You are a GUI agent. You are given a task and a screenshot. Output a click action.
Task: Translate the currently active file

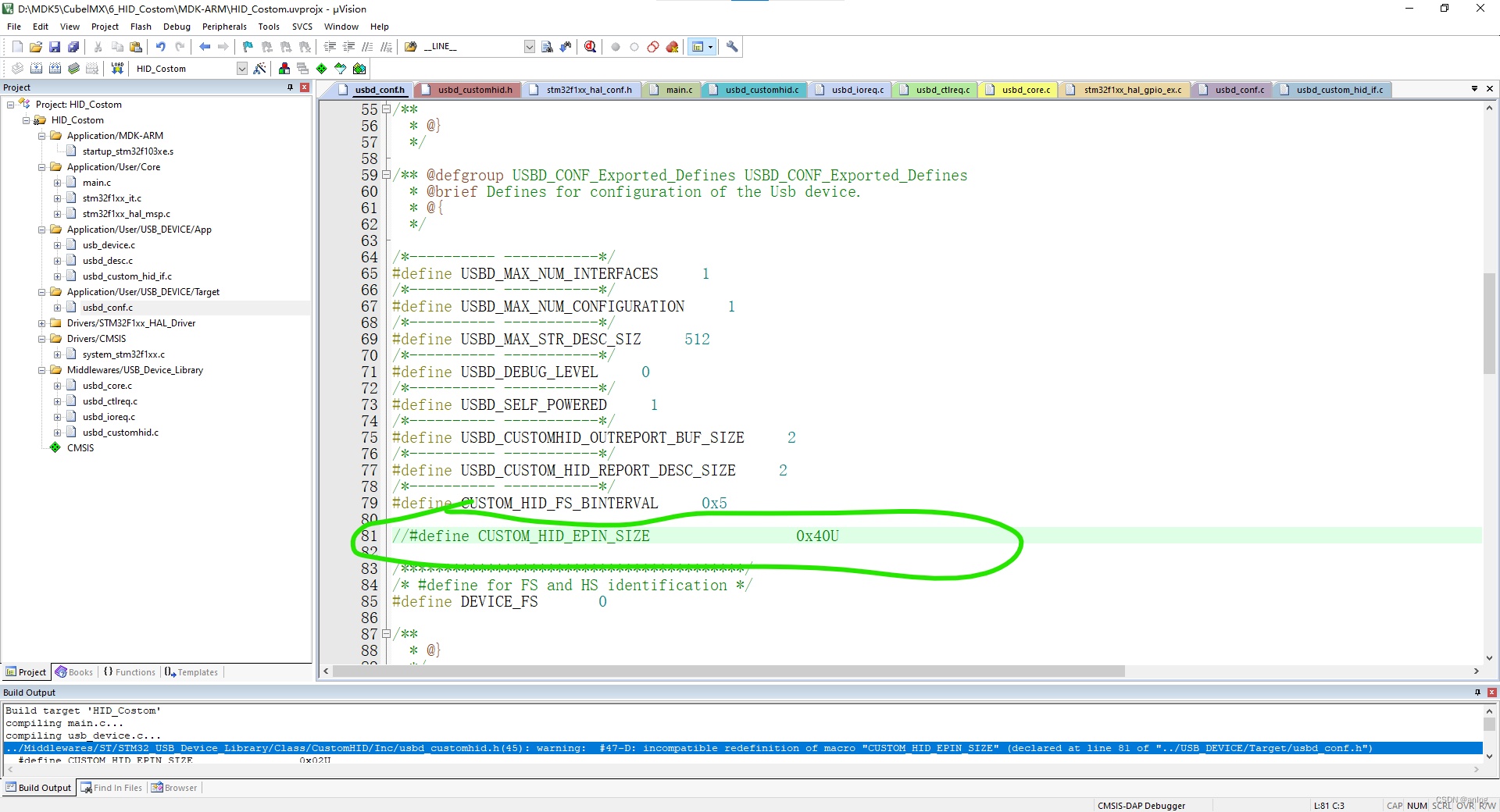tap(16, 68)
